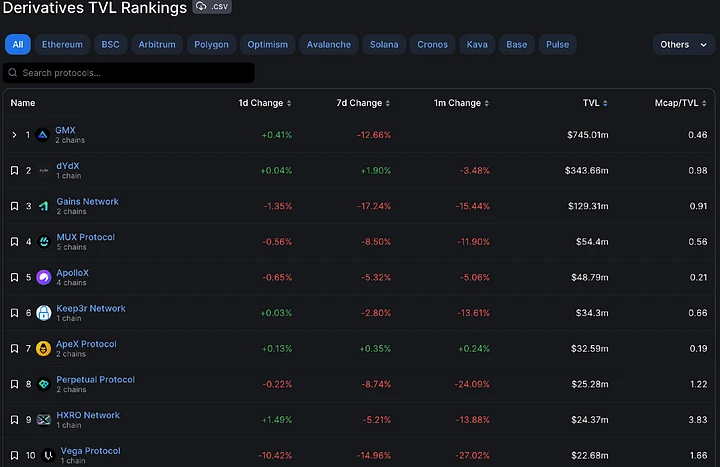
Task: Expand the GMX row chevron
Action: pos(14,135)
